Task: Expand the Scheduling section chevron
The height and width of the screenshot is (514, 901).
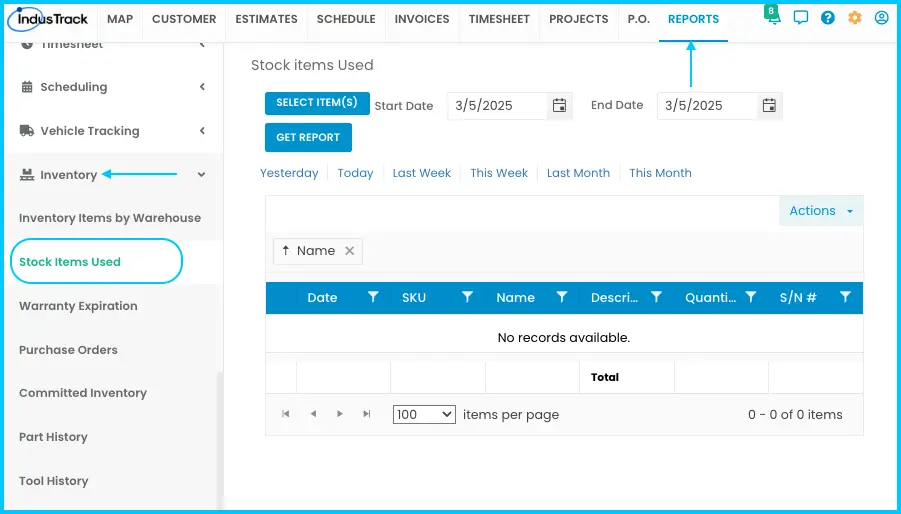Action: [x=202, y=87]
